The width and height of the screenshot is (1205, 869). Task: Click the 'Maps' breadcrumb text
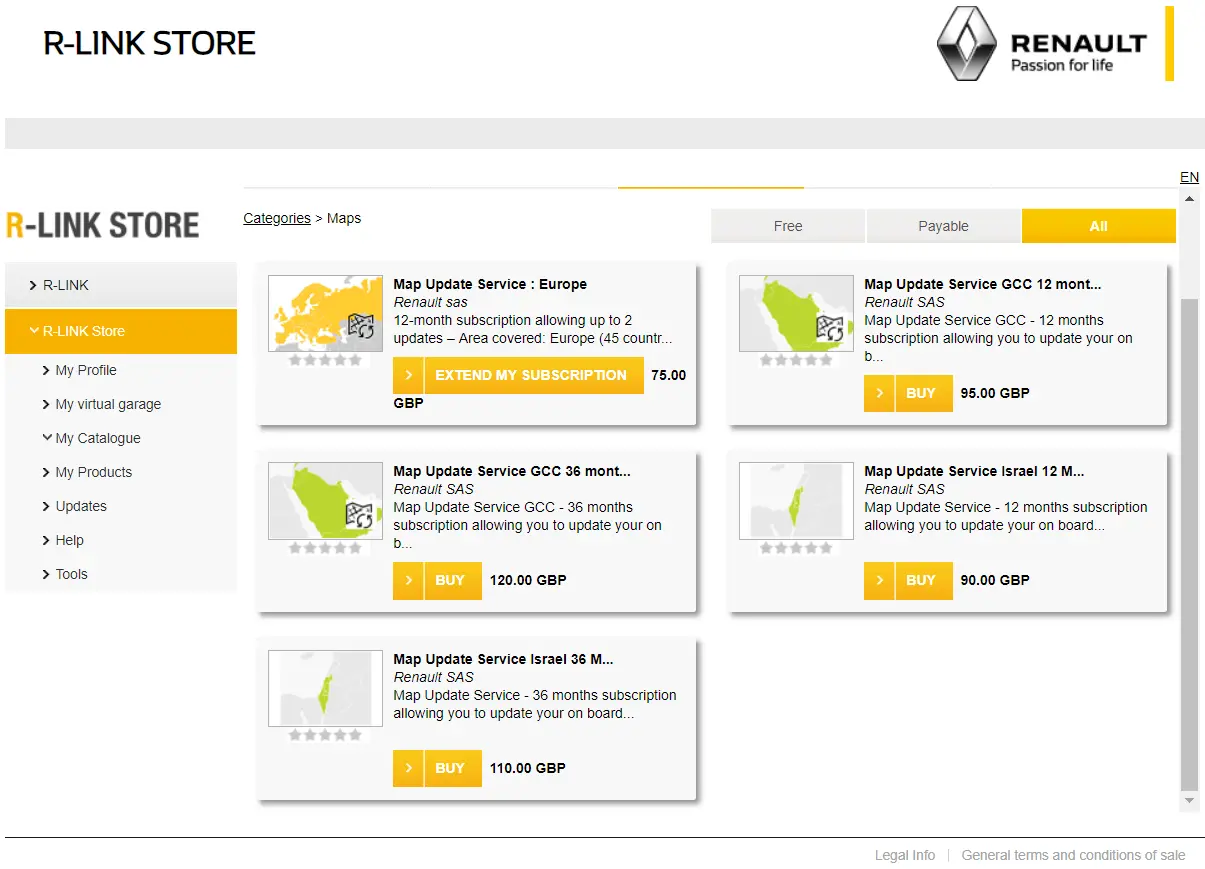point(344,218)
